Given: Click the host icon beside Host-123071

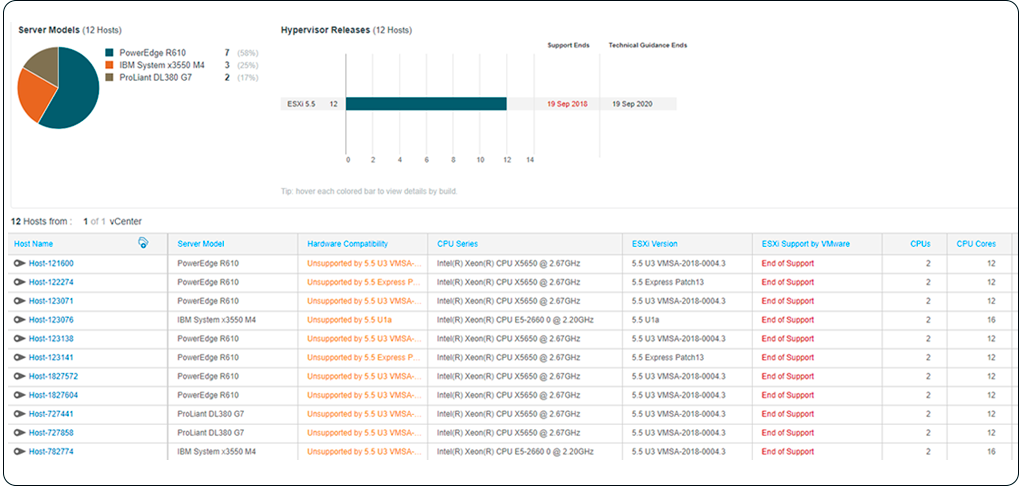Looking at the screenshot, I should pos(20,302).
